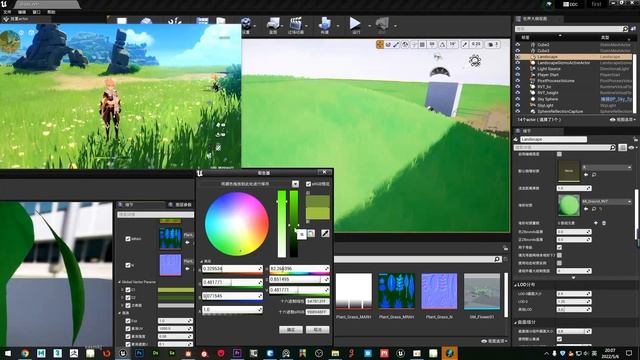Open the dropdown arrow beside Launch
This screenshot has height=360, width=640.
point(395,26)
